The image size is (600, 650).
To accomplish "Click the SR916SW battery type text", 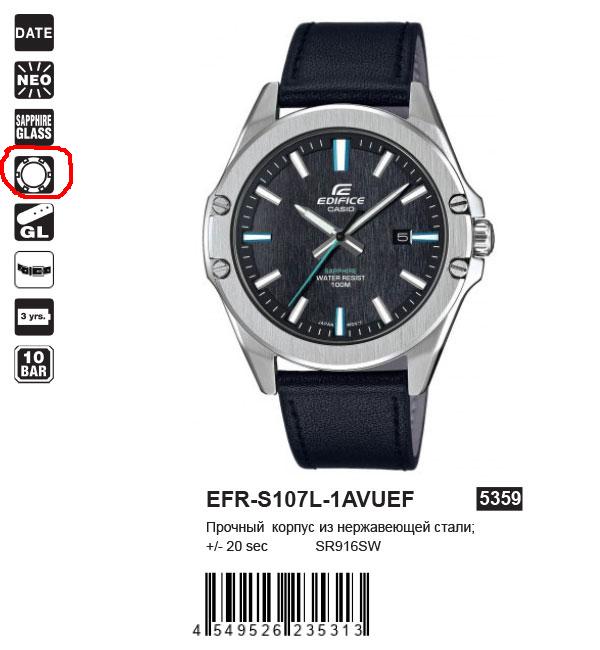I will coord(348,546).
